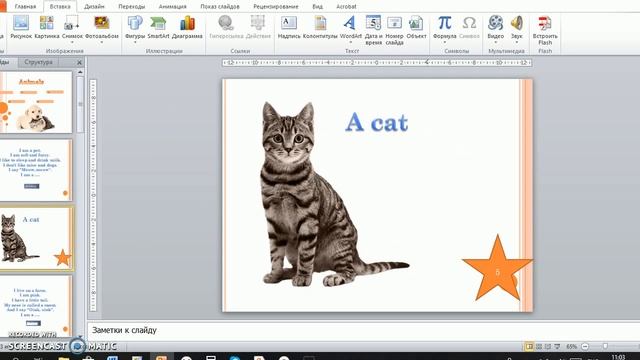640x360 pixels.
Task: Switch to Slide Sorter view in status bar
Action: (539, 347)
